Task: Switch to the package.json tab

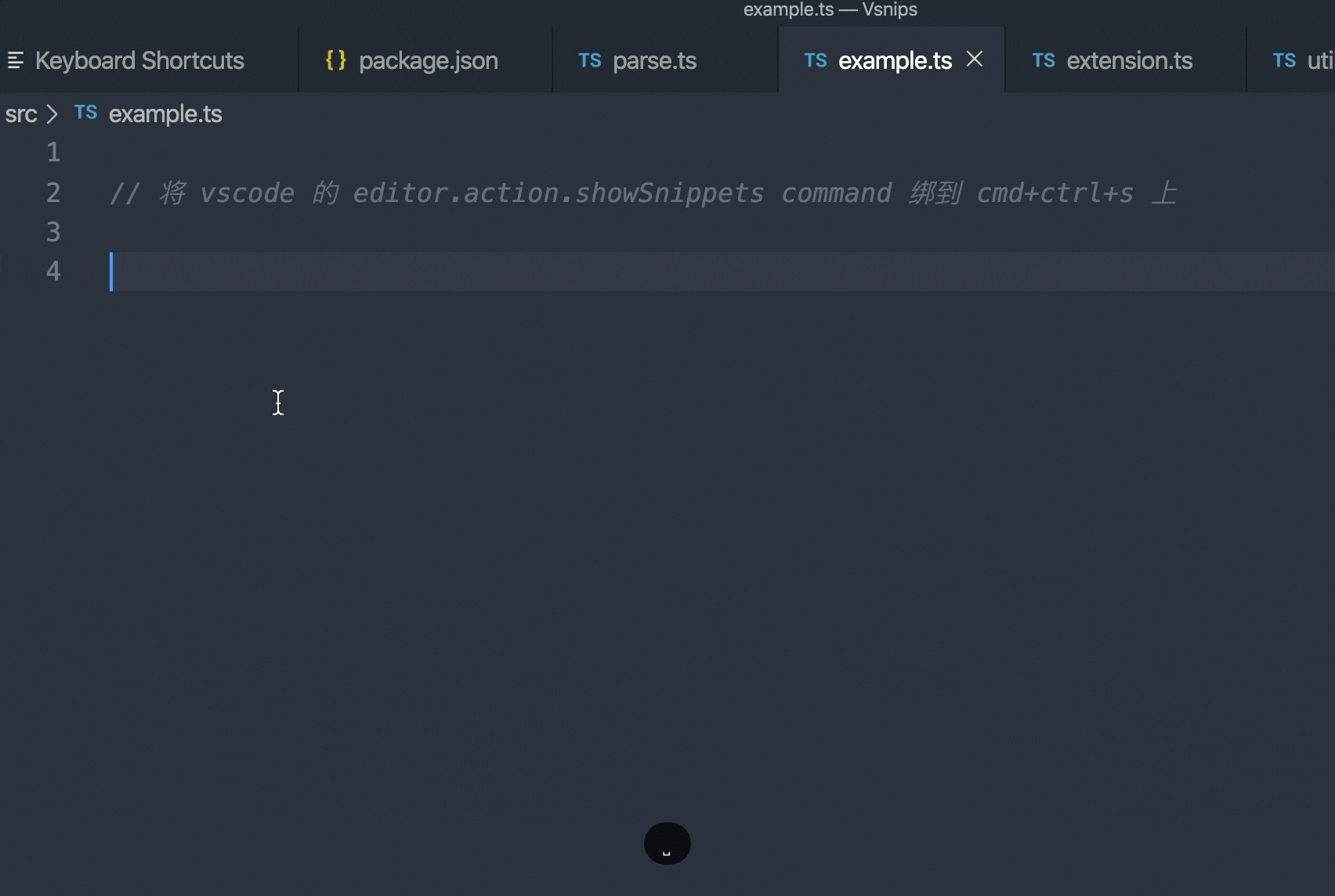Action: (x=428, y=60)
